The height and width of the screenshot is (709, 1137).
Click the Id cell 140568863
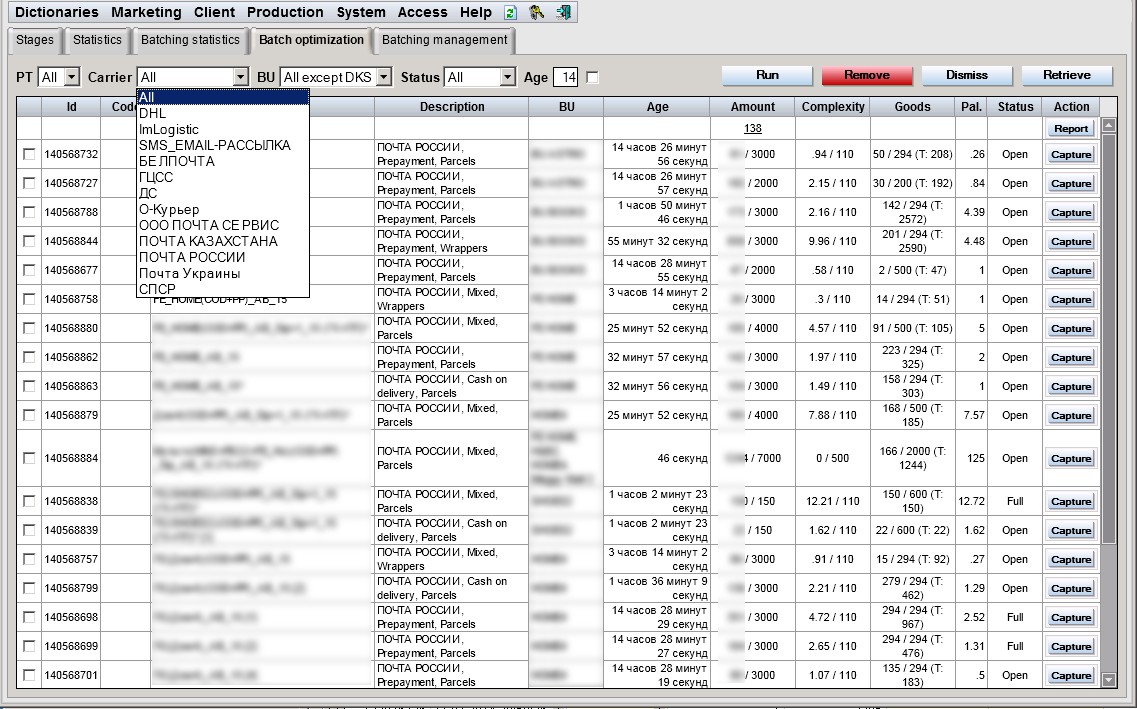[71, 386]
